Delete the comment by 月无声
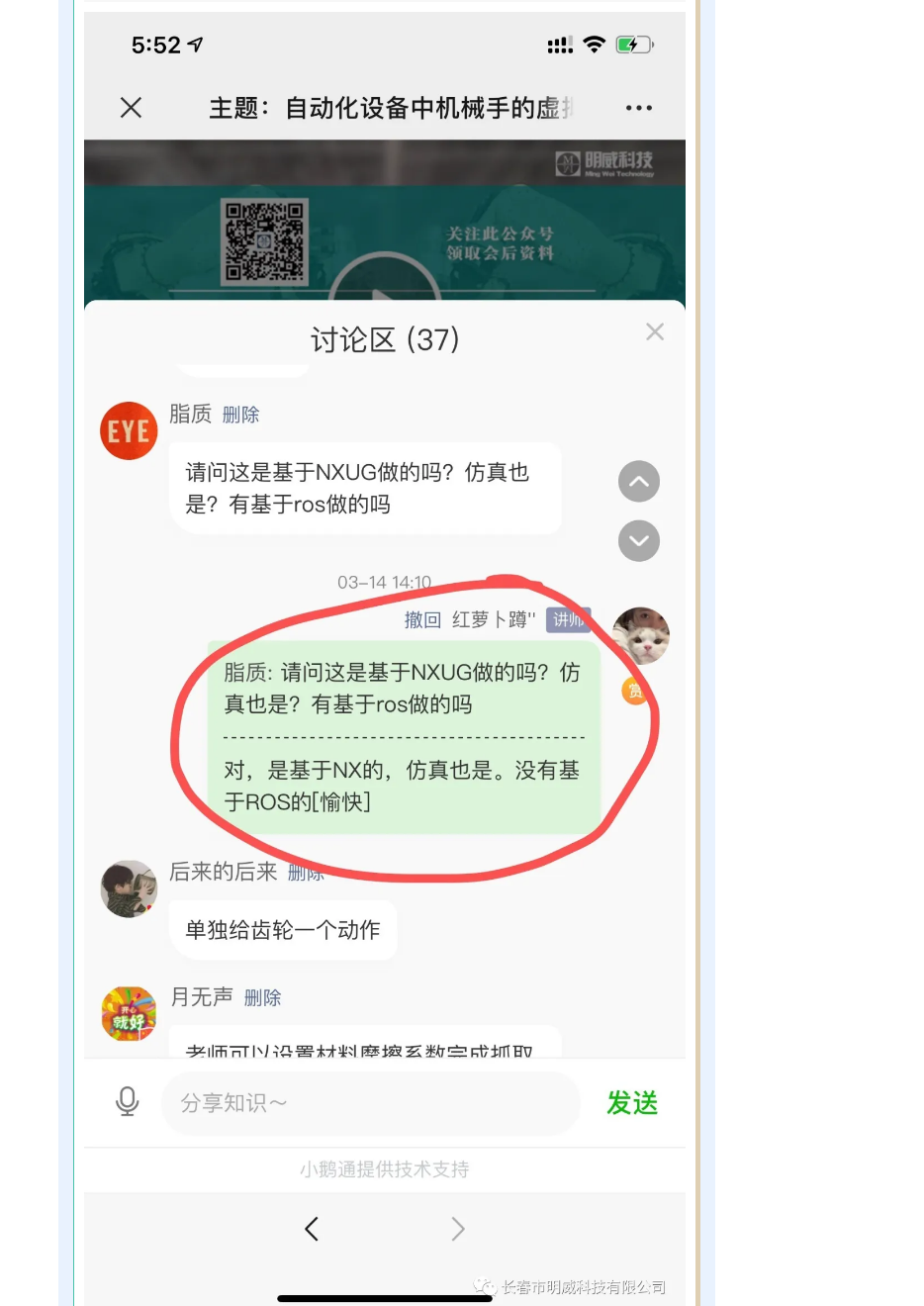Screen dimensions: 924x1306 tap(262, 998)
